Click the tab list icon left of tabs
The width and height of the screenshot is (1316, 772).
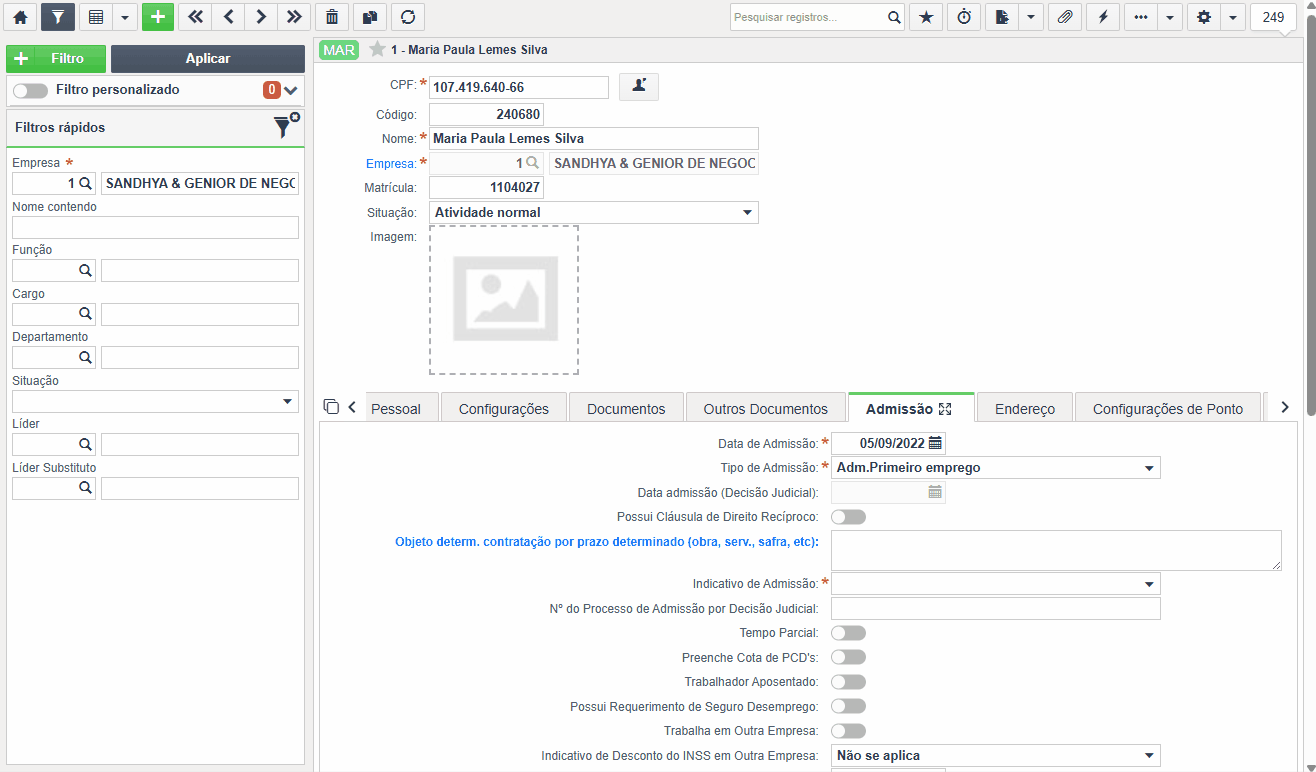(331, 406)
